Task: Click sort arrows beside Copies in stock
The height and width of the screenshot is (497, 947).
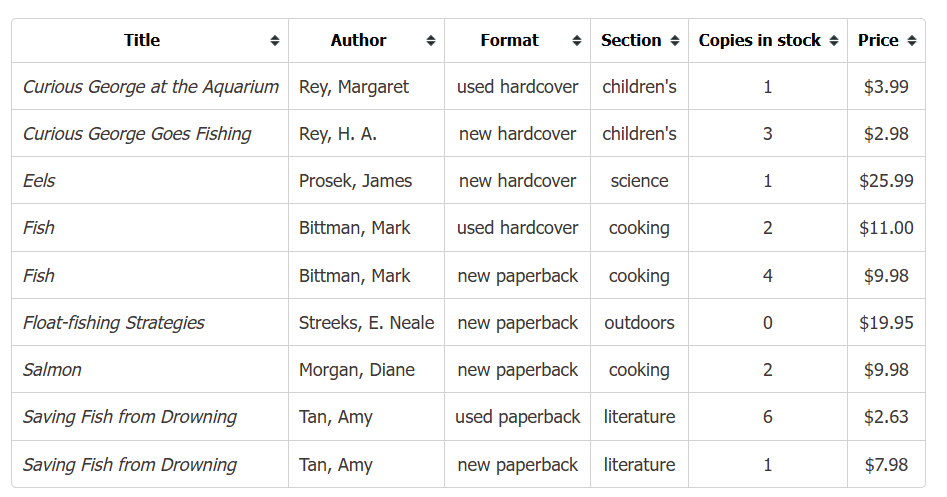Action: (834, 41)
